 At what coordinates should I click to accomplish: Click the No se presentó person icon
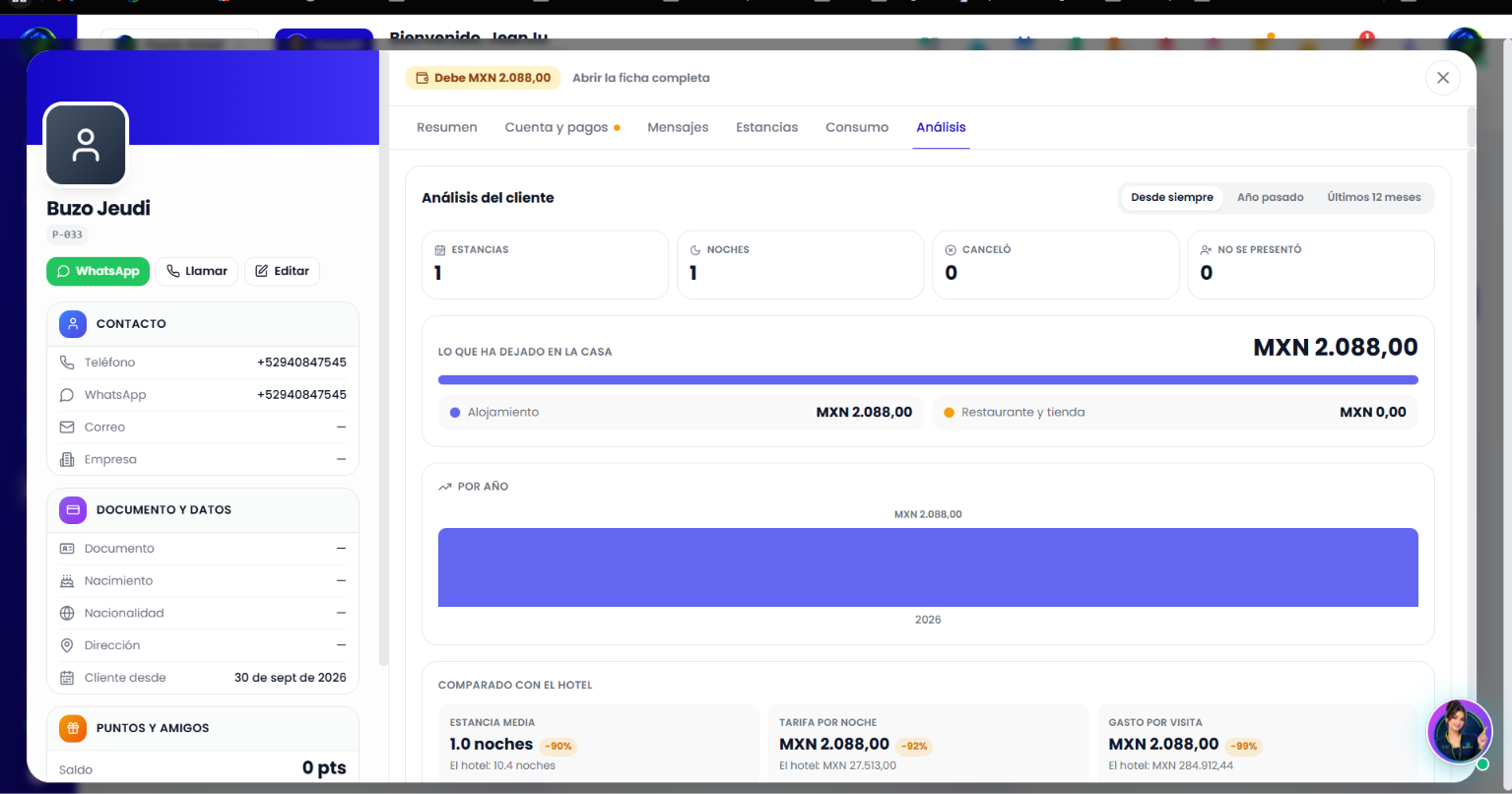tap(1206, 250)
